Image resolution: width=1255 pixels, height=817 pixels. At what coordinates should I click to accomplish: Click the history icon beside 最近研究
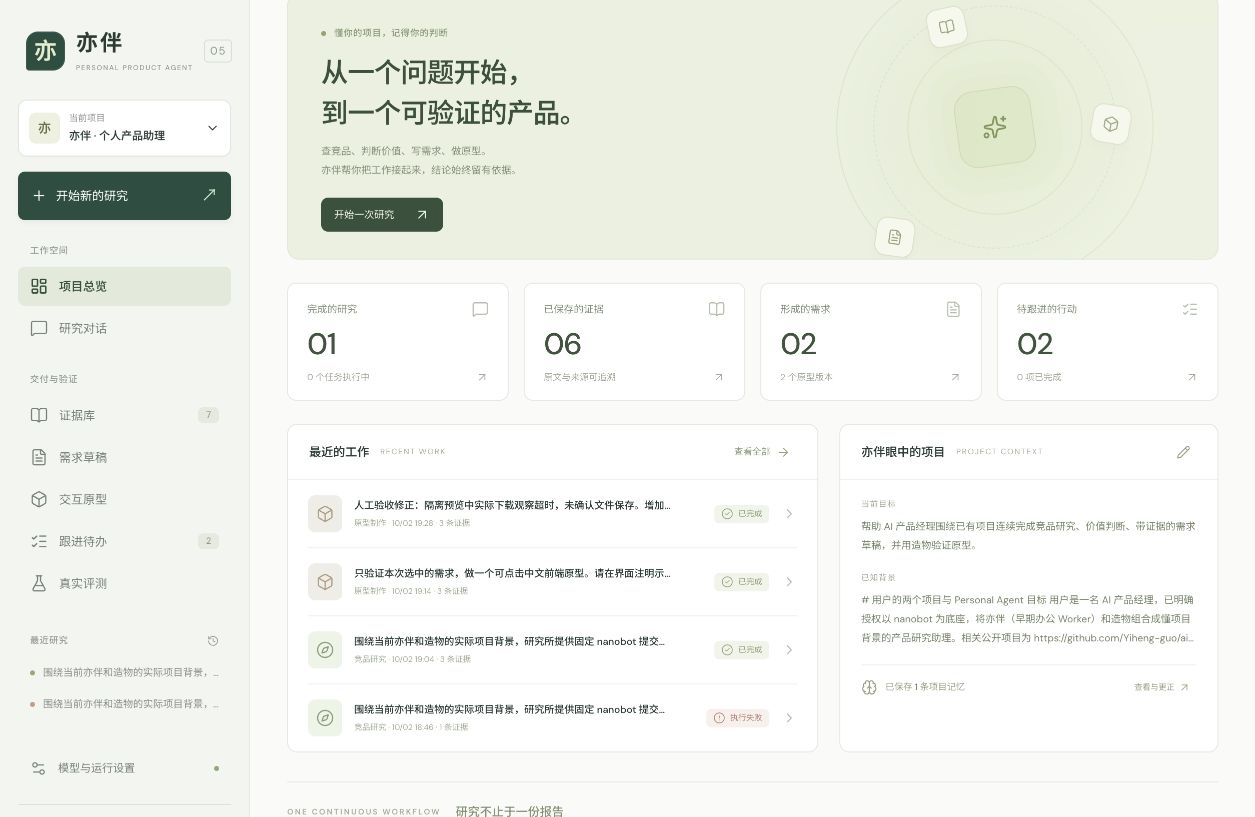pos(213,640)
